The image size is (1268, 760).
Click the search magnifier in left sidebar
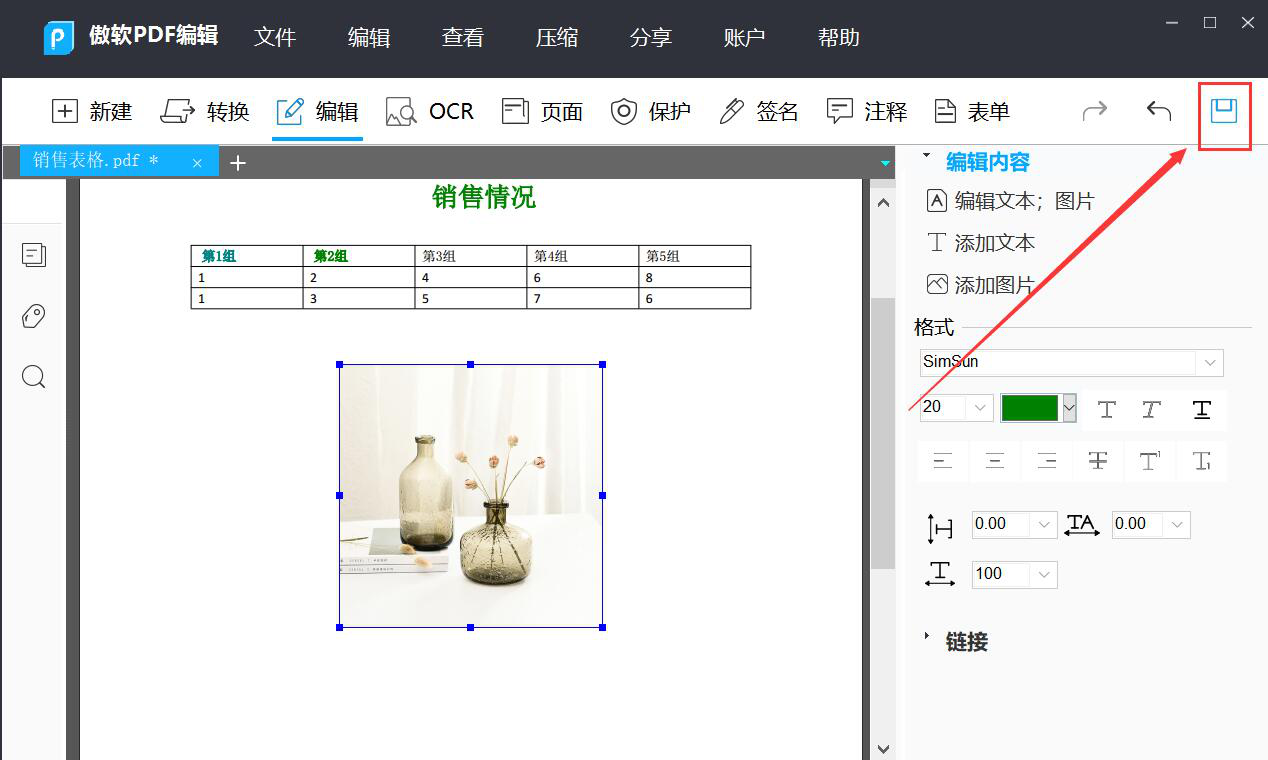pyautogui.click(x=34, y=377)
